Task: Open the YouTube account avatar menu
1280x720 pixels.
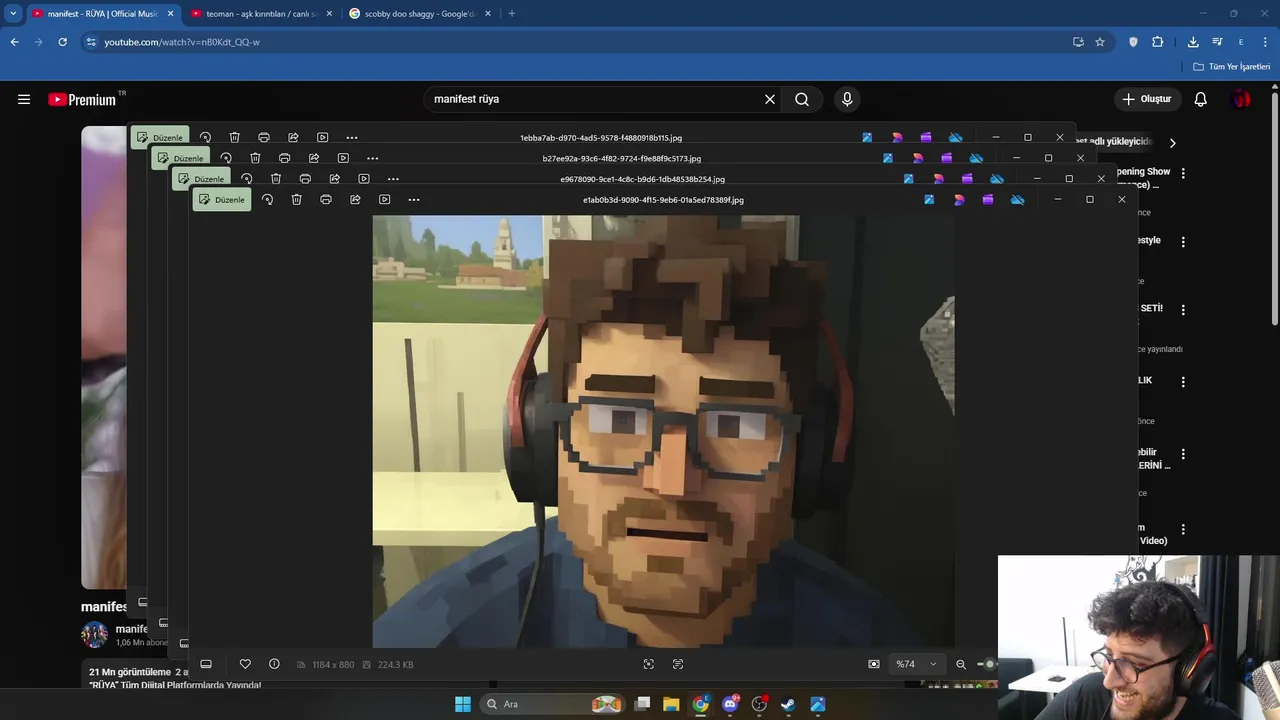Action: (x=1241, y=99)
